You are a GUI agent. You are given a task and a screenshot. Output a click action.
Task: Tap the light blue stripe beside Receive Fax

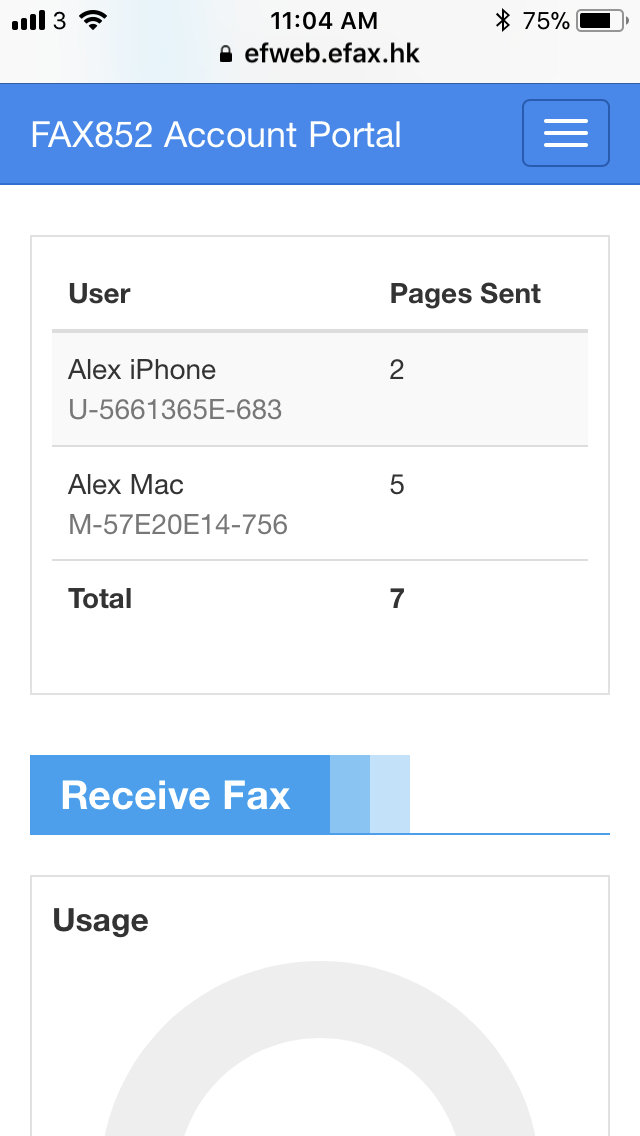click(x=390, y=794)
